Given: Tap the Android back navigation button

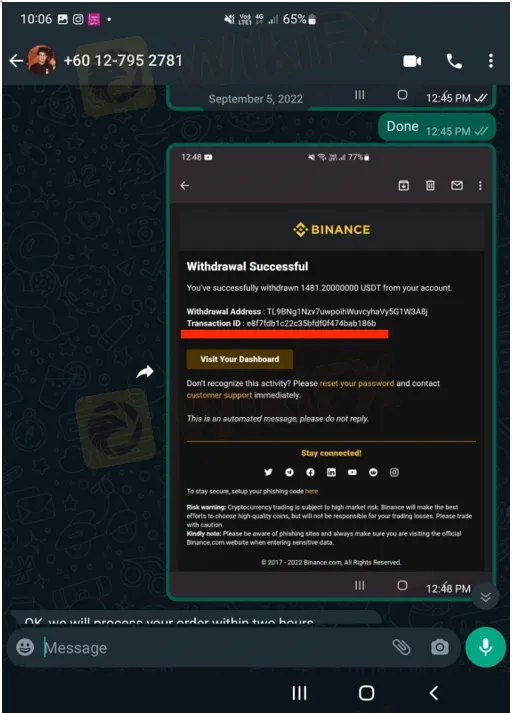Looking at the screenshot, I should (x=434, y=693).
